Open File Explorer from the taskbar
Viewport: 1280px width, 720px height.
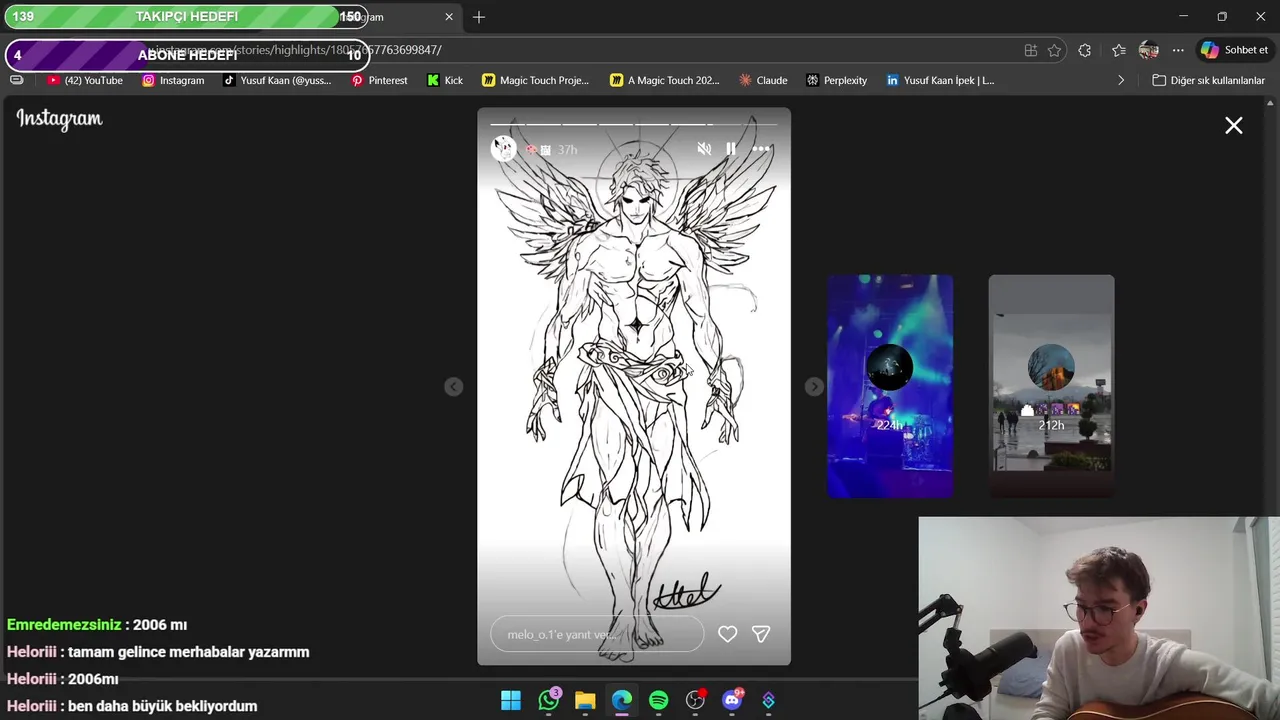point(585,700)
